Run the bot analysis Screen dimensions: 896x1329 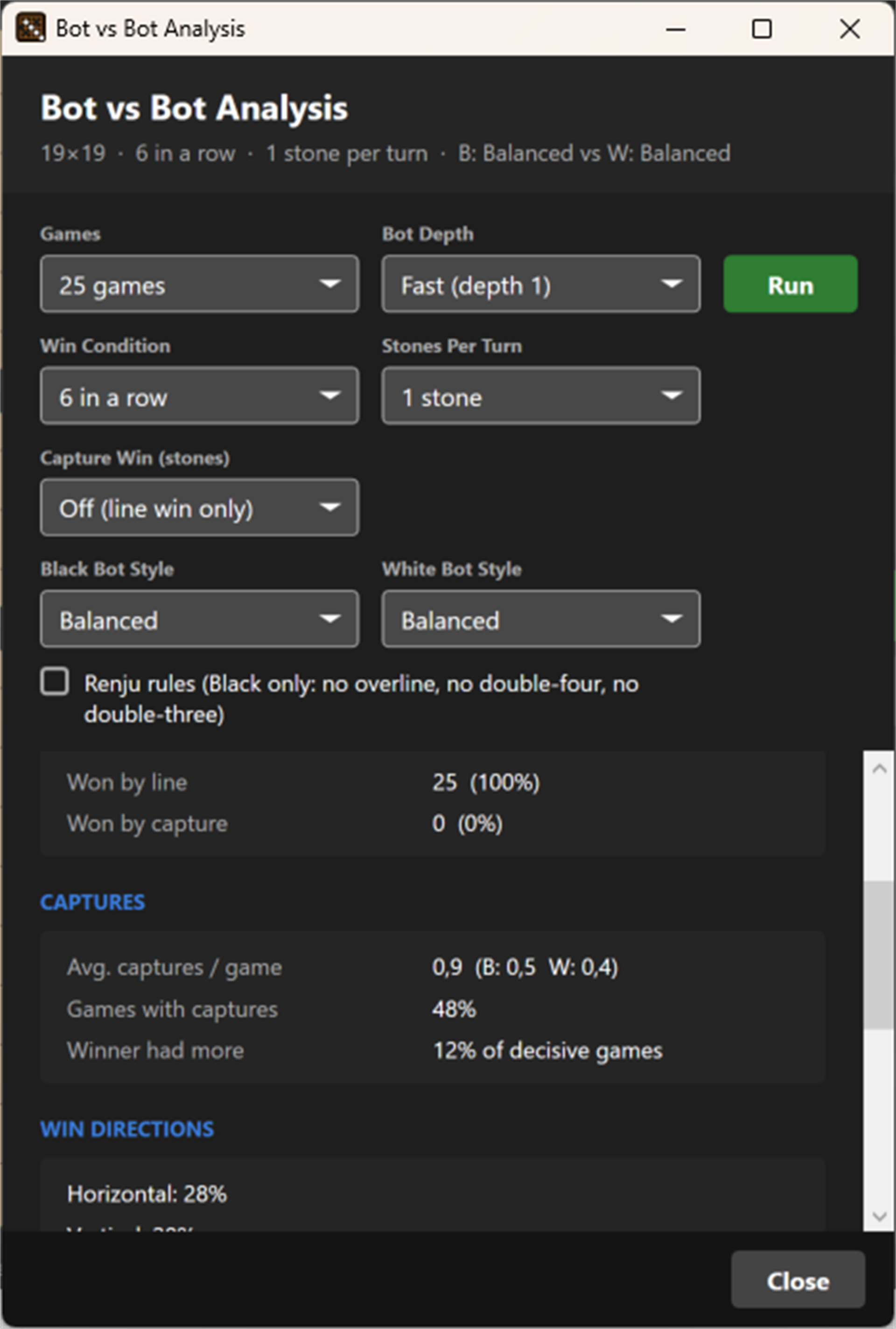(790, 284)
